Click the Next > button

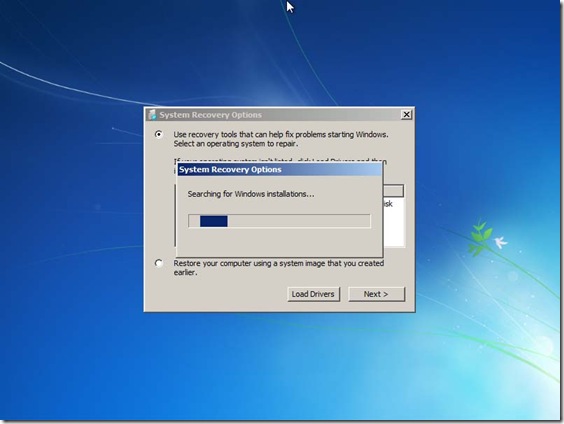[376, 294]
